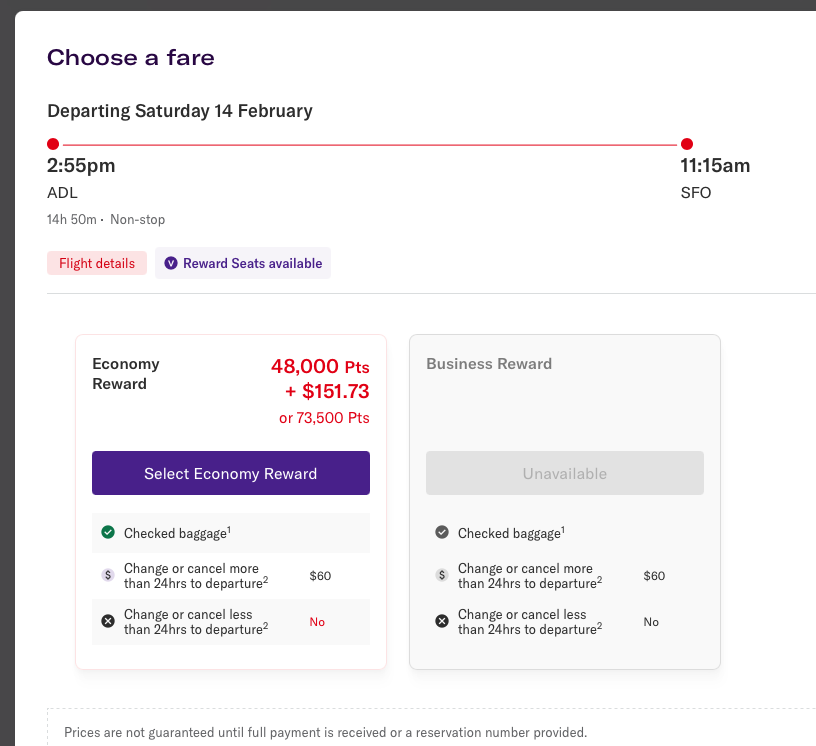816x746 pixels.
Task: Click the 48,000 Pts + $151.73 price
Action: [319, 378]
